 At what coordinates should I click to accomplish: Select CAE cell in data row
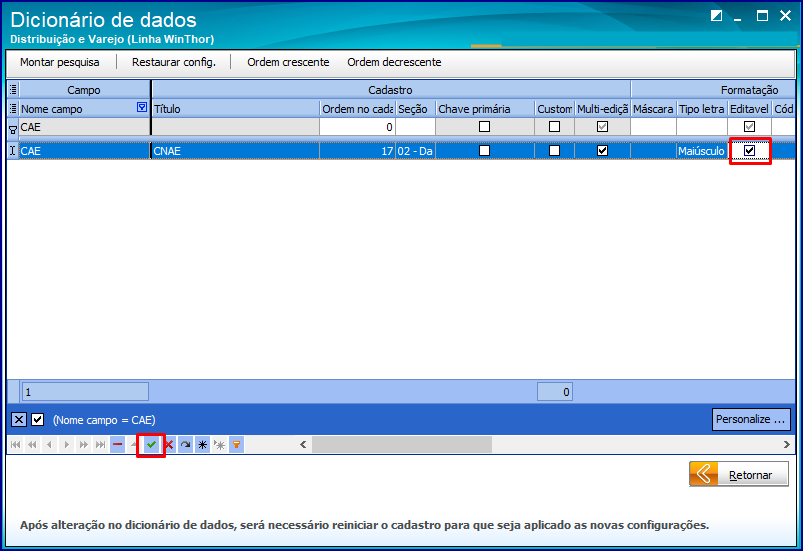[x=84, y=151]
